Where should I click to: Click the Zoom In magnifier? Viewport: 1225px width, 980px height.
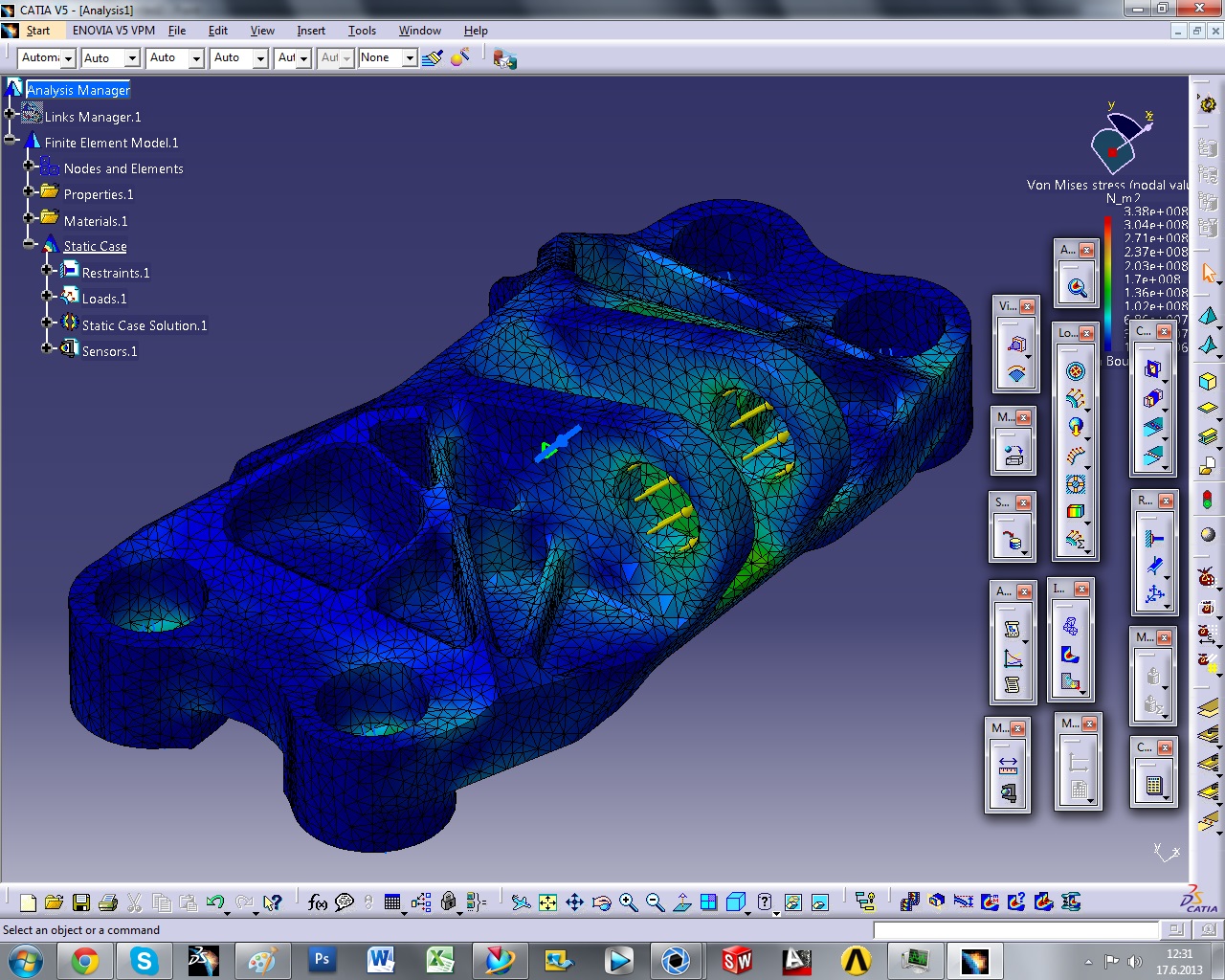click(628, 902)
